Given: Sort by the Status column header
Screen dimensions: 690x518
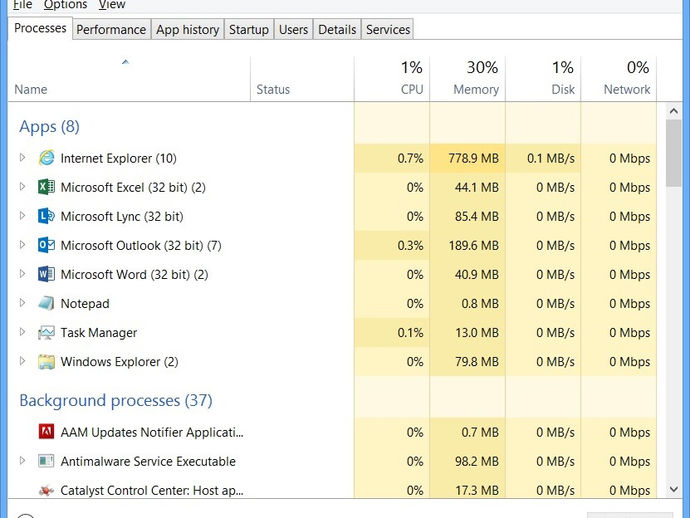Looking at the screenshot, I should point(302,79).
